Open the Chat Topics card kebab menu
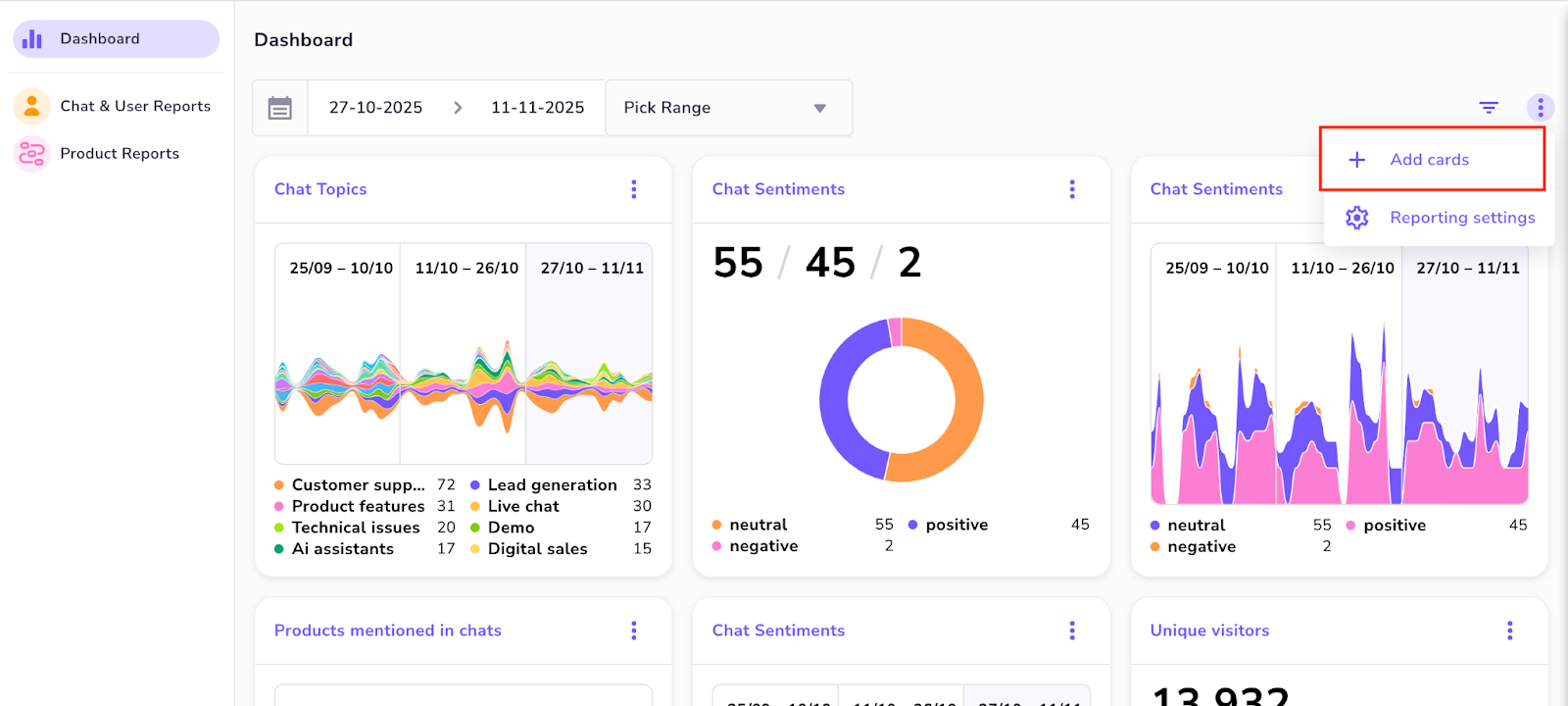 tap(634, 189)
